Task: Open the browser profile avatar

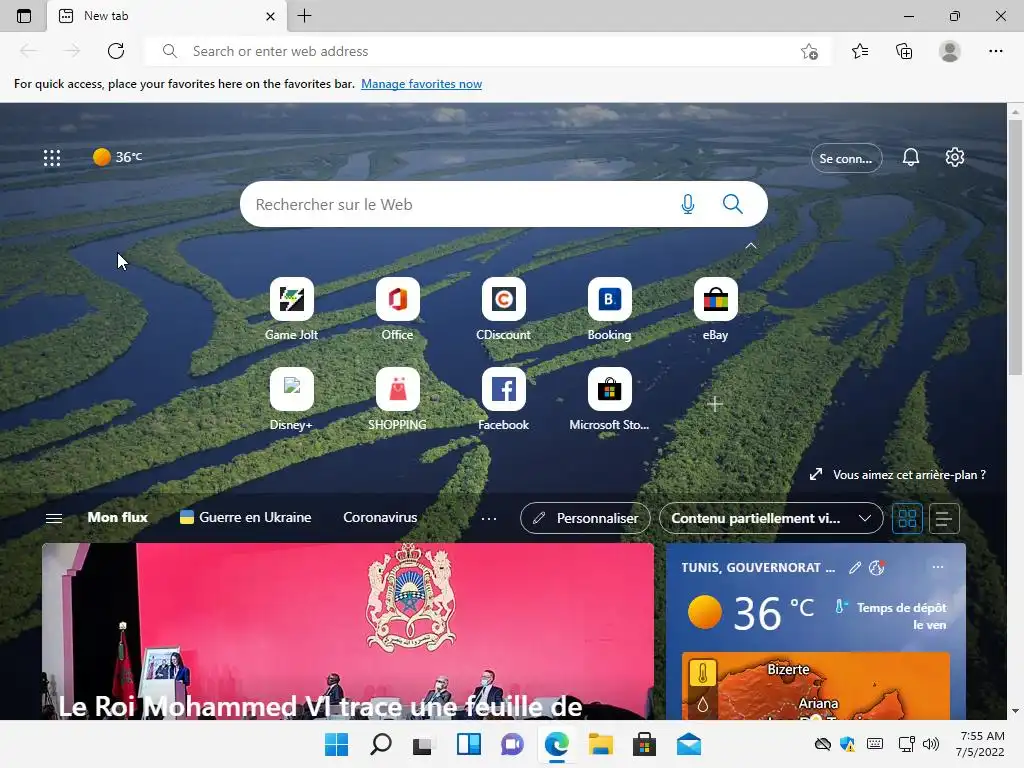Action: (950, 51)
